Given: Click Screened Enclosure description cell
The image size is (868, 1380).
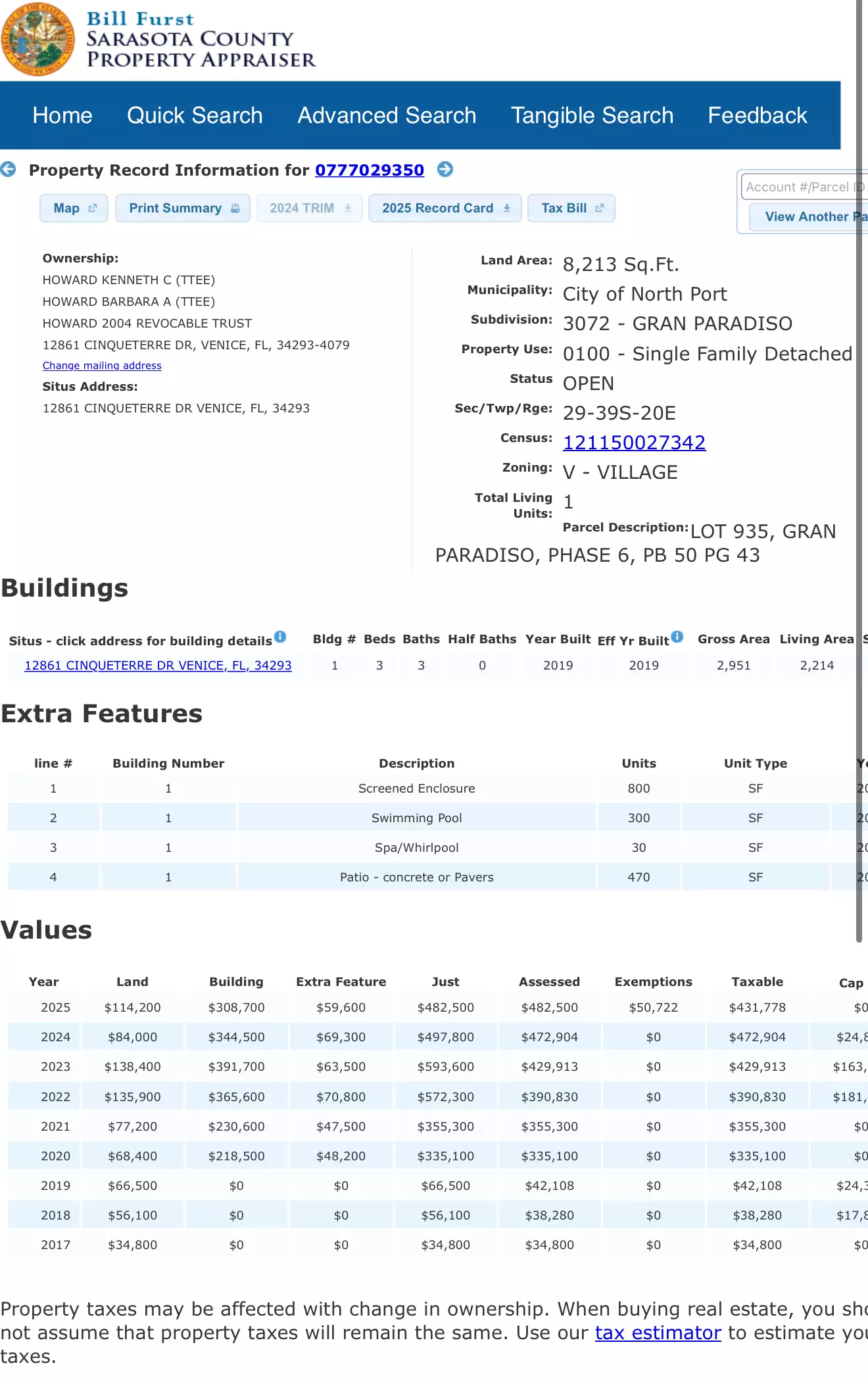Looking at the screenshot, I should point(416,789).
